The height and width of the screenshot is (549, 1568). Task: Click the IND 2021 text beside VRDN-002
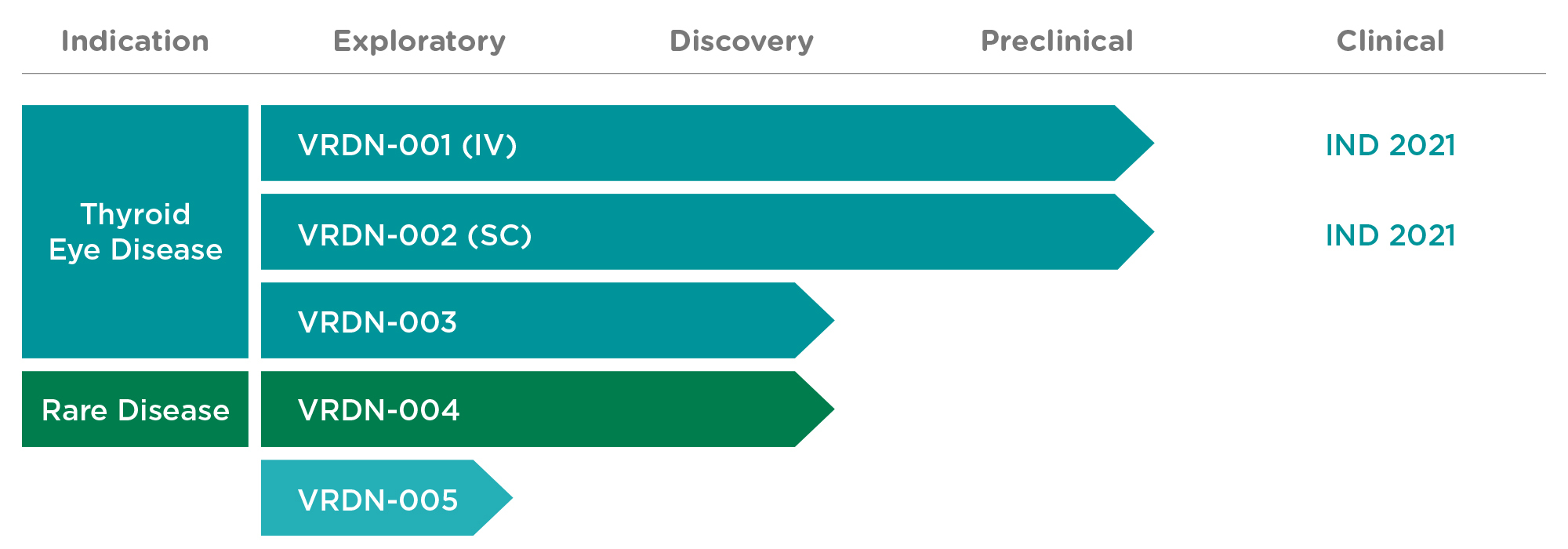1390,235
